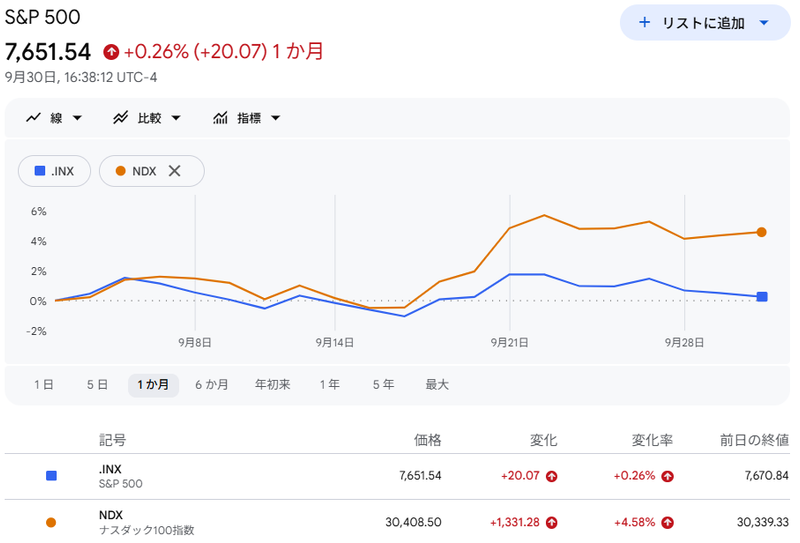Expand the 指標 dropdown arrow
Screen dimensions: 800x543
276,118
